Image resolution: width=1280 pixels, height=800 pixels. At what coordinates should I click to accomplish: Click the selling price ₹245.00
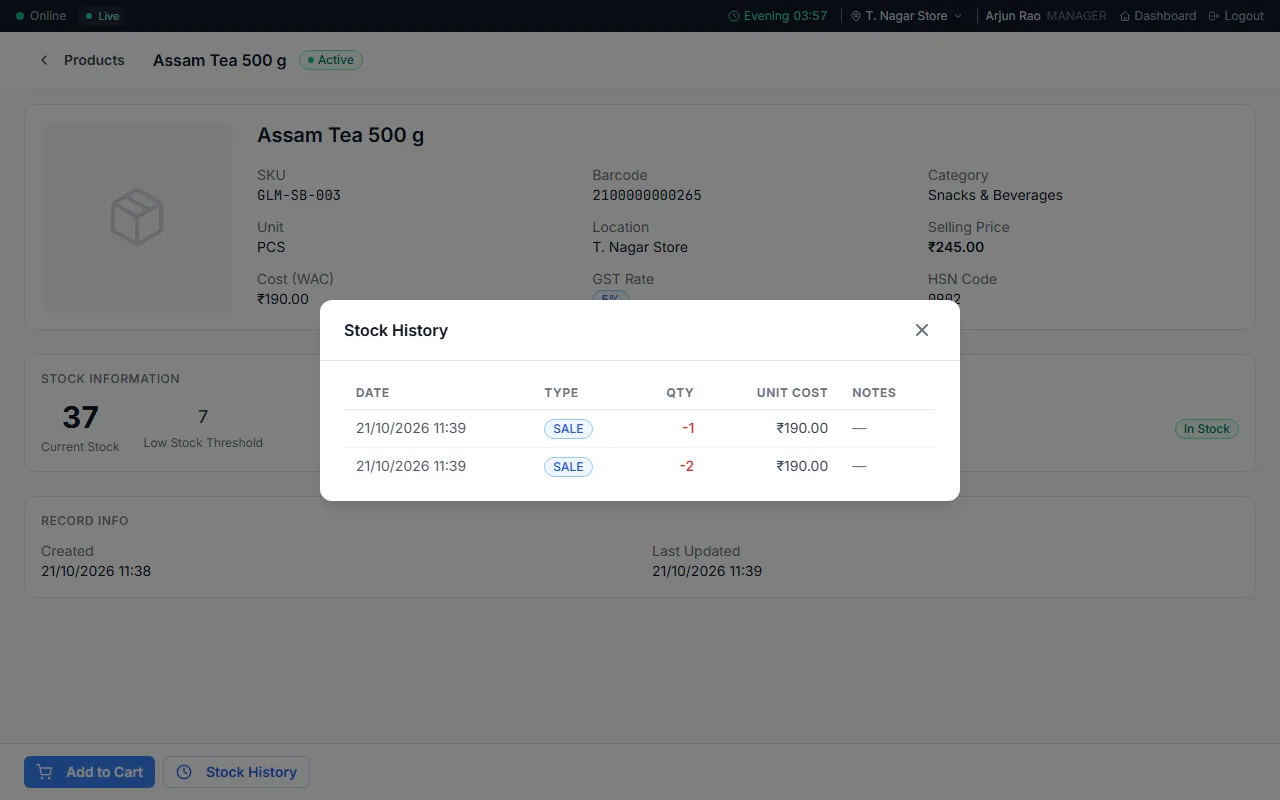(956, 247)
